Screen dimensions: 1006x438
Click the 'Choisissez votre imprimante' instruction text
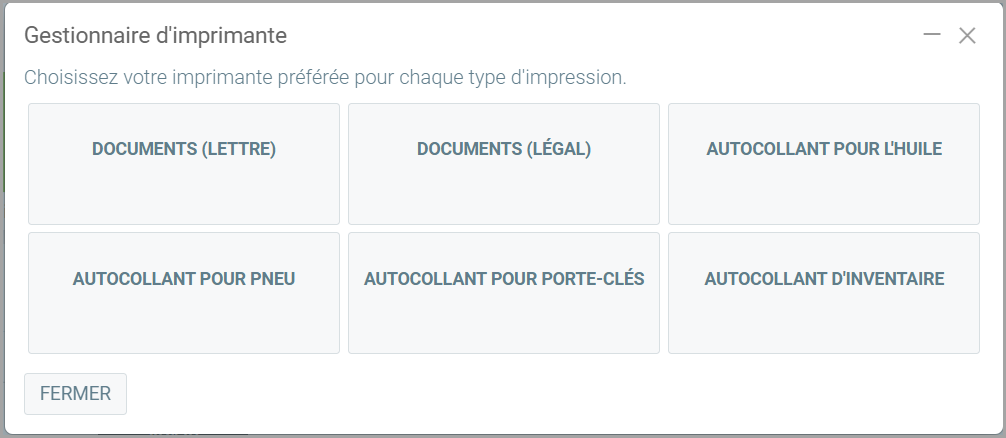coord(325,77)
